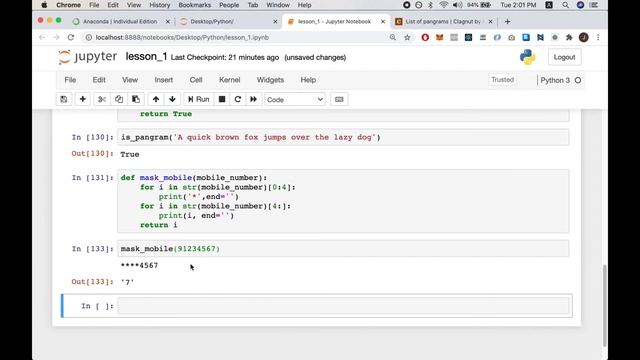
Task: Select the mask_mobile(91234567) cell
Action: pyautogui.click(x=343, y=249)
